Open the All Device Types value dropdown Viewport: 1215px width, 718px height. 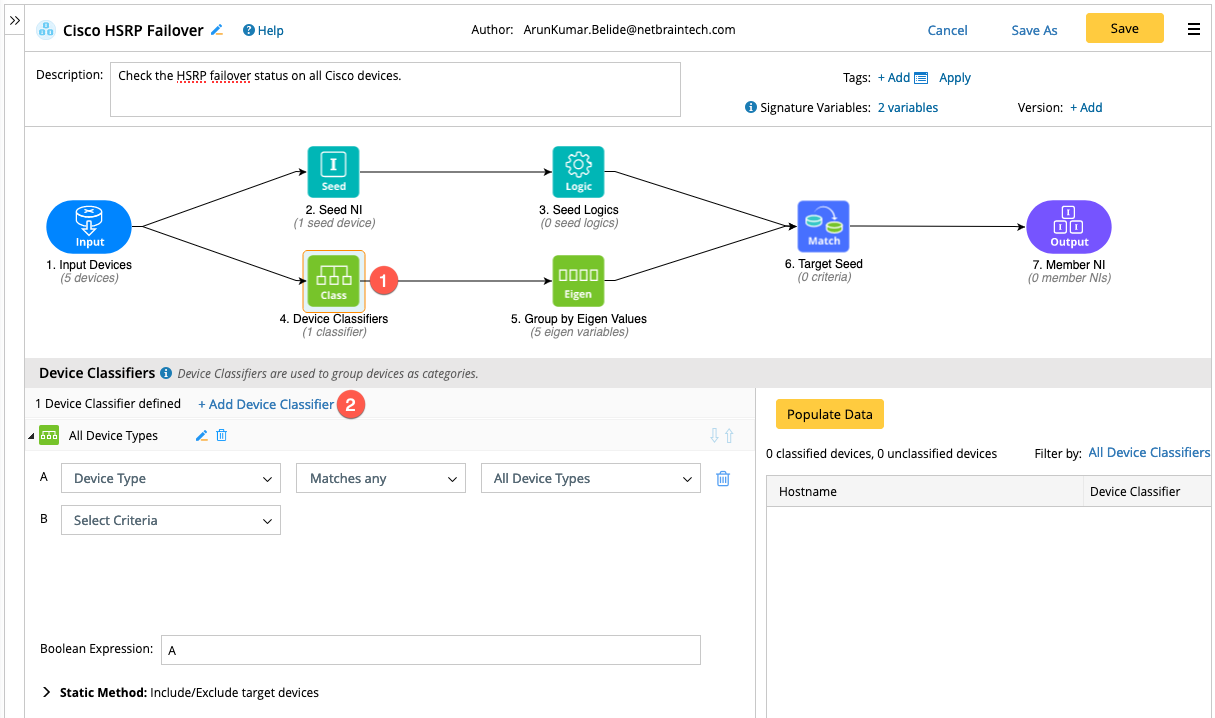(590, 479)
